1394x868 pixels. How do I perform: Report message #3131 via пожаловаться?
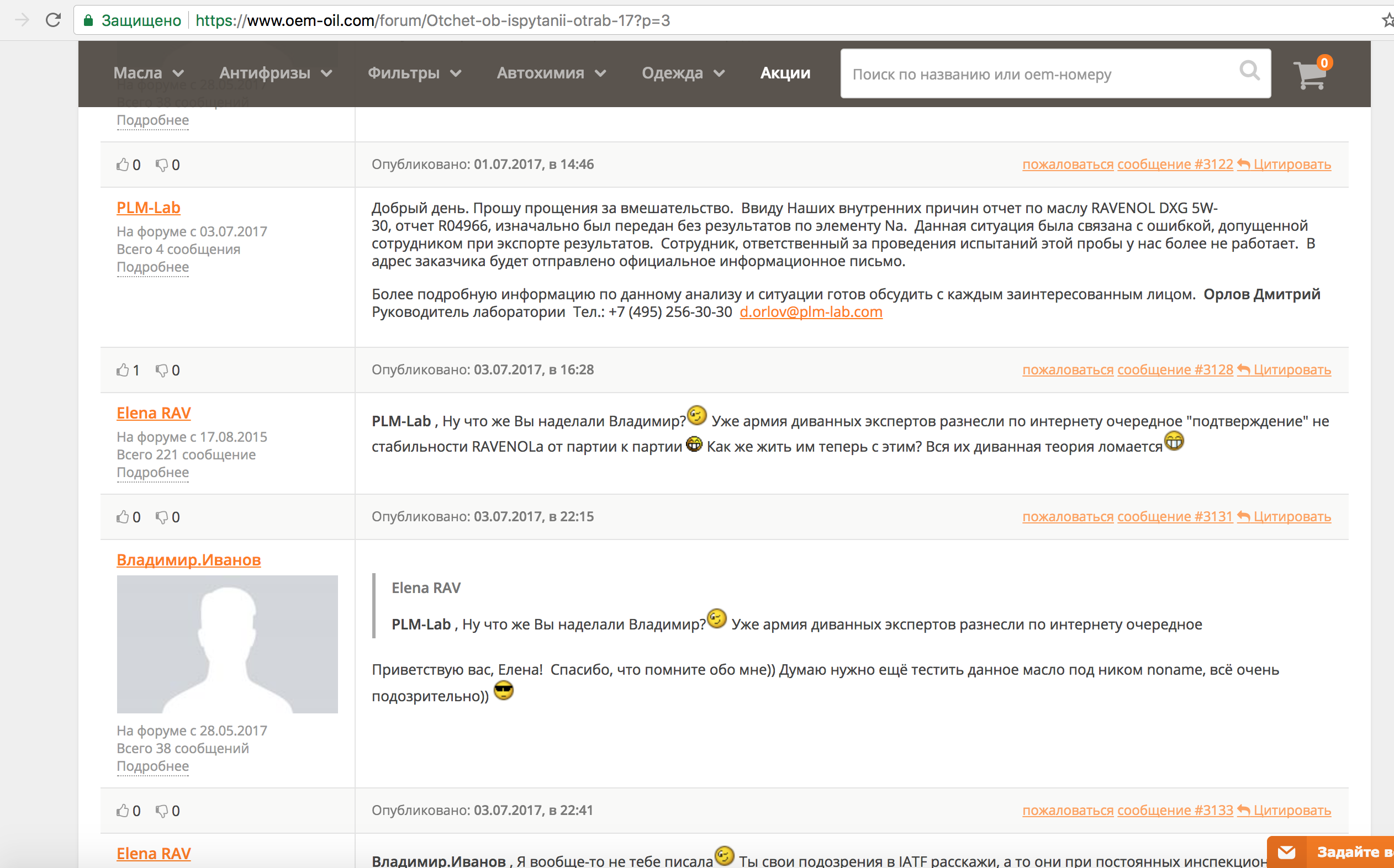pos(1068,517)
